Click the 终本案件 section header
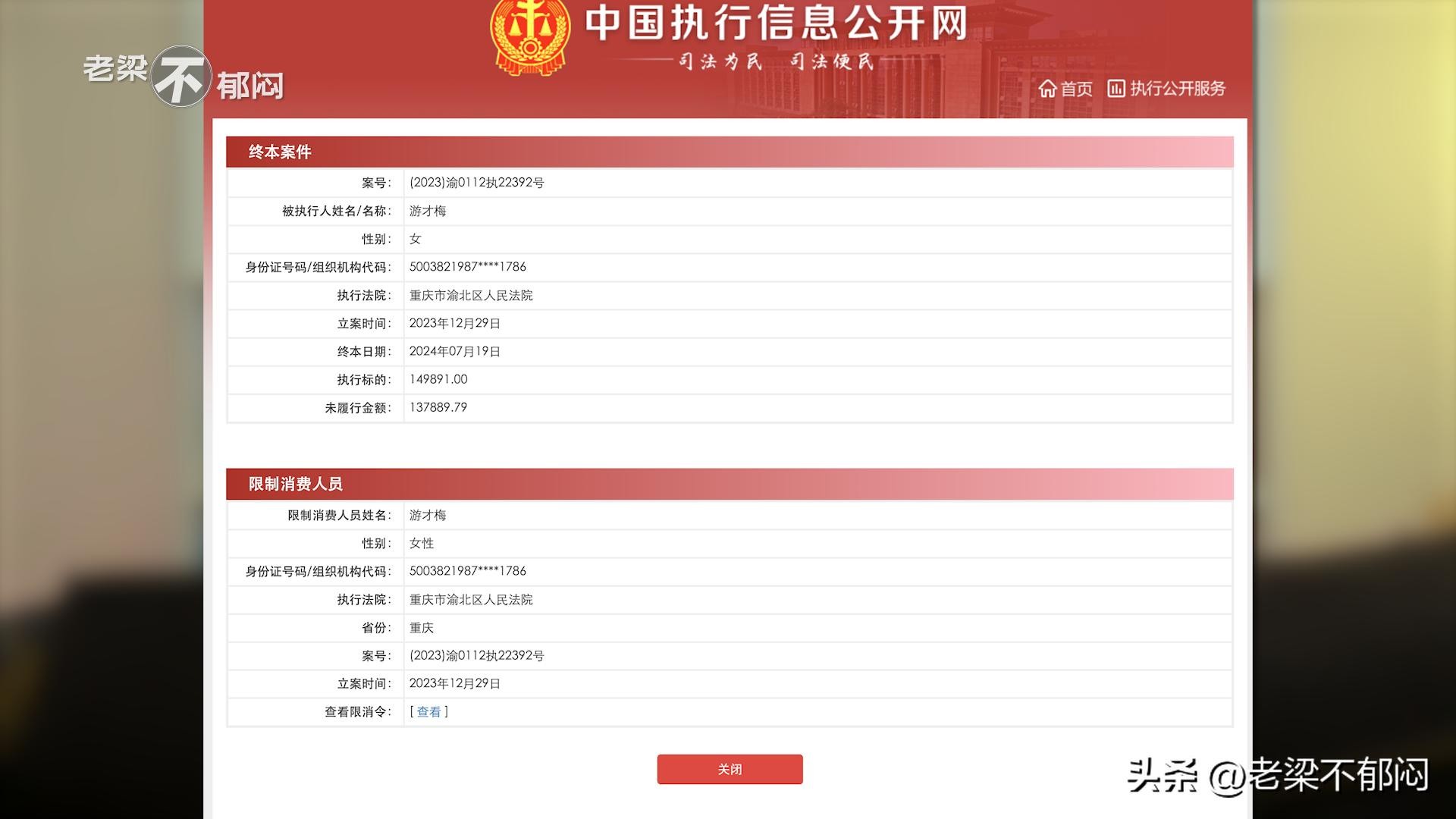Image resolution: width=1456 pixels, height=819 pixels. click(x=280, y=152)
